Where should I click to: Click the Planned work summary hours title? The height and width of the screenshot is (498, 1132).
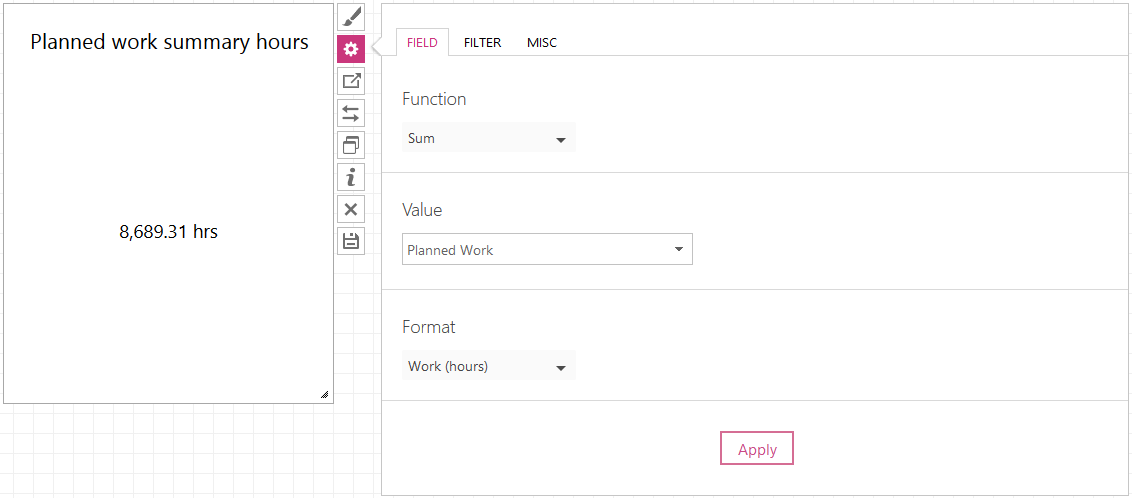tap(170, 42)
